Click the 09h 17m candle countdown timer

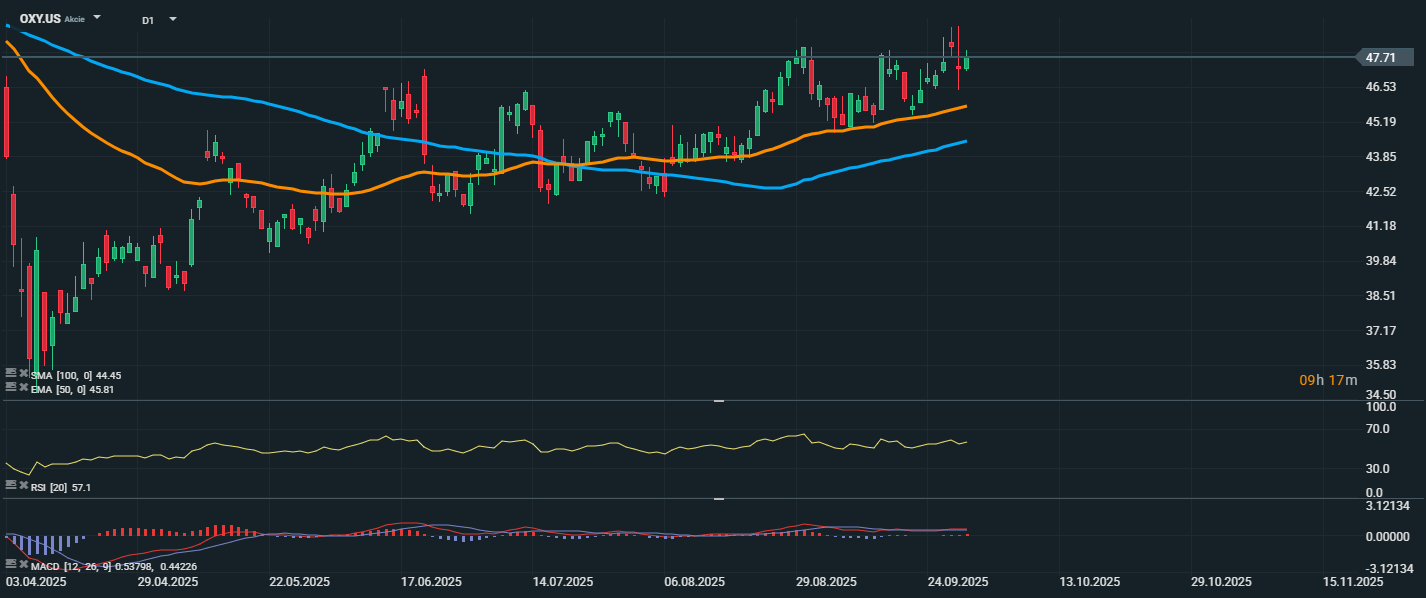pos(1328,380)
